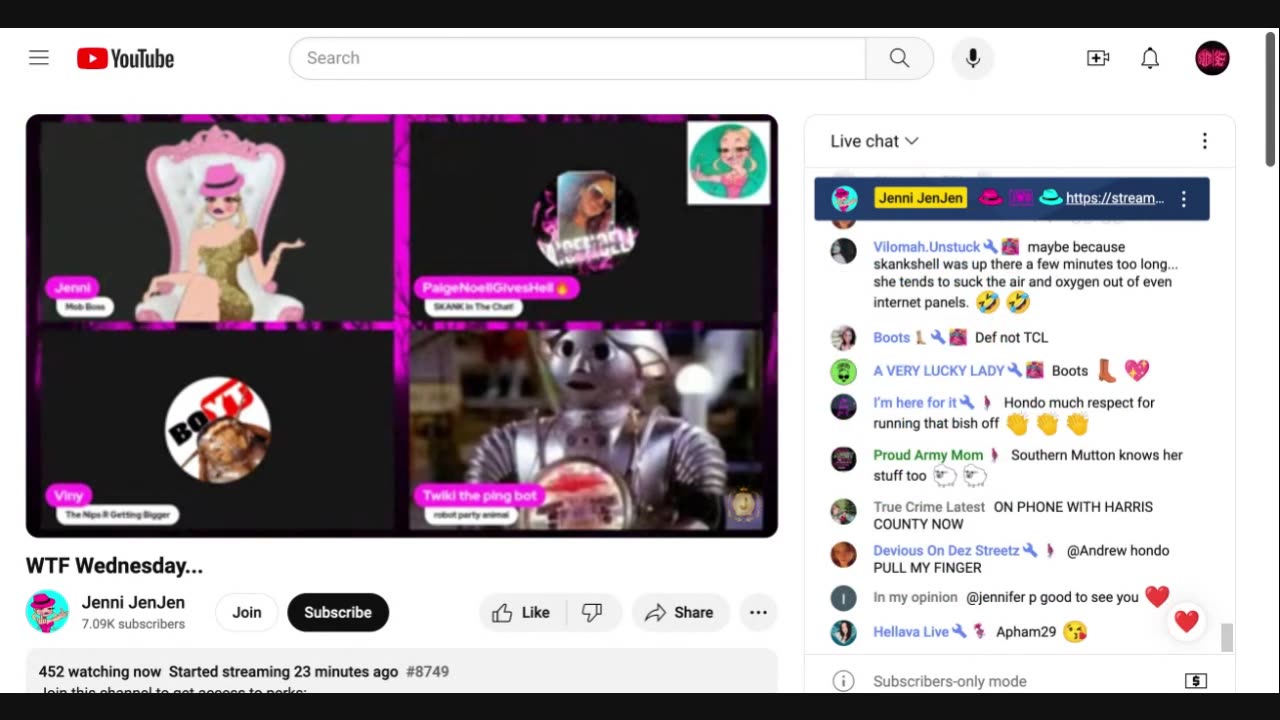This screenshot has height=720, width=1280.
Task: Open the pinned stream link
Action: pos(1114,198)
